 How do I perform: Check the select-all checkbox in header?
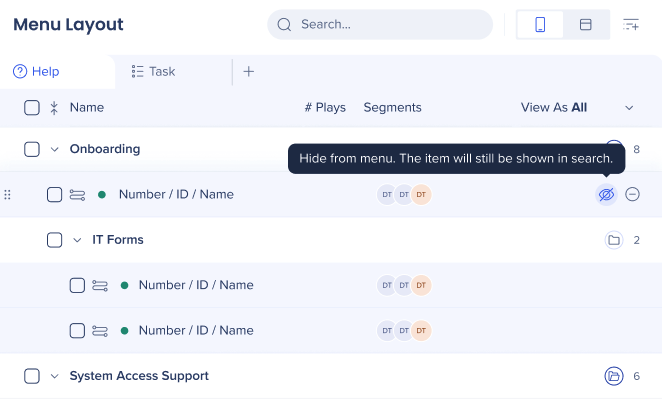coord(32,108)
